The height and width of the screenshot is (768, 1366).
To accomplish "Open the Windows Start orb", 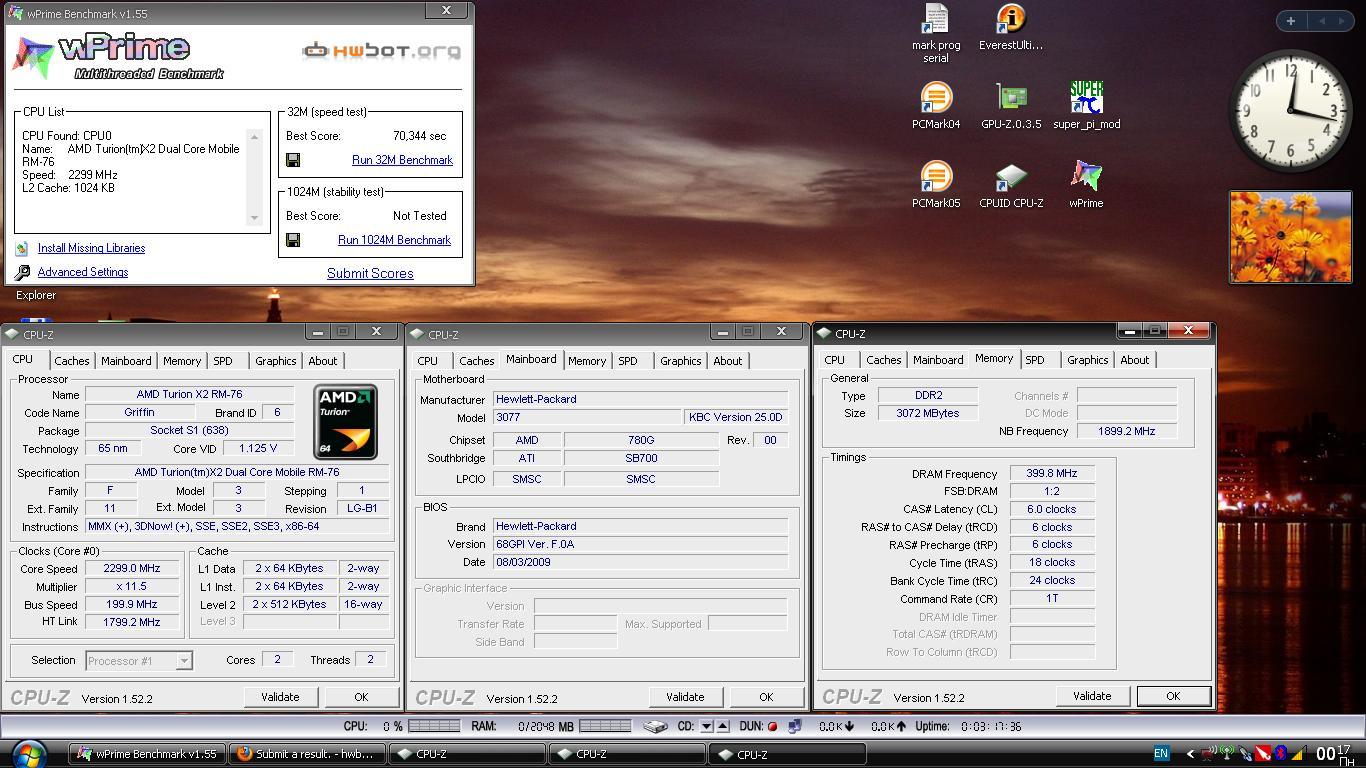I will pos(28,754).
